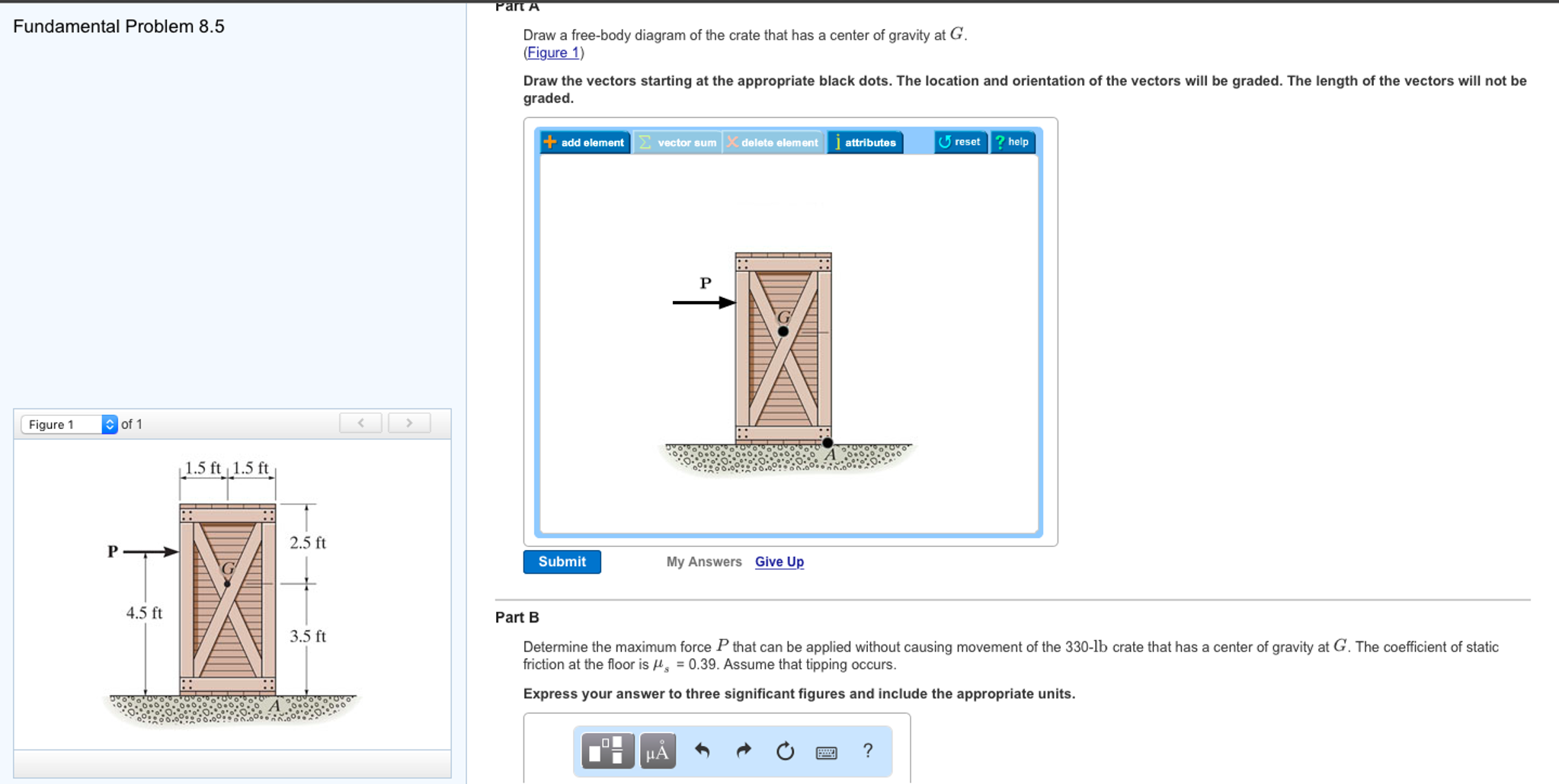Open the Figure 1 dropdown selector
Screen dimensions: 1559x784
69,424
